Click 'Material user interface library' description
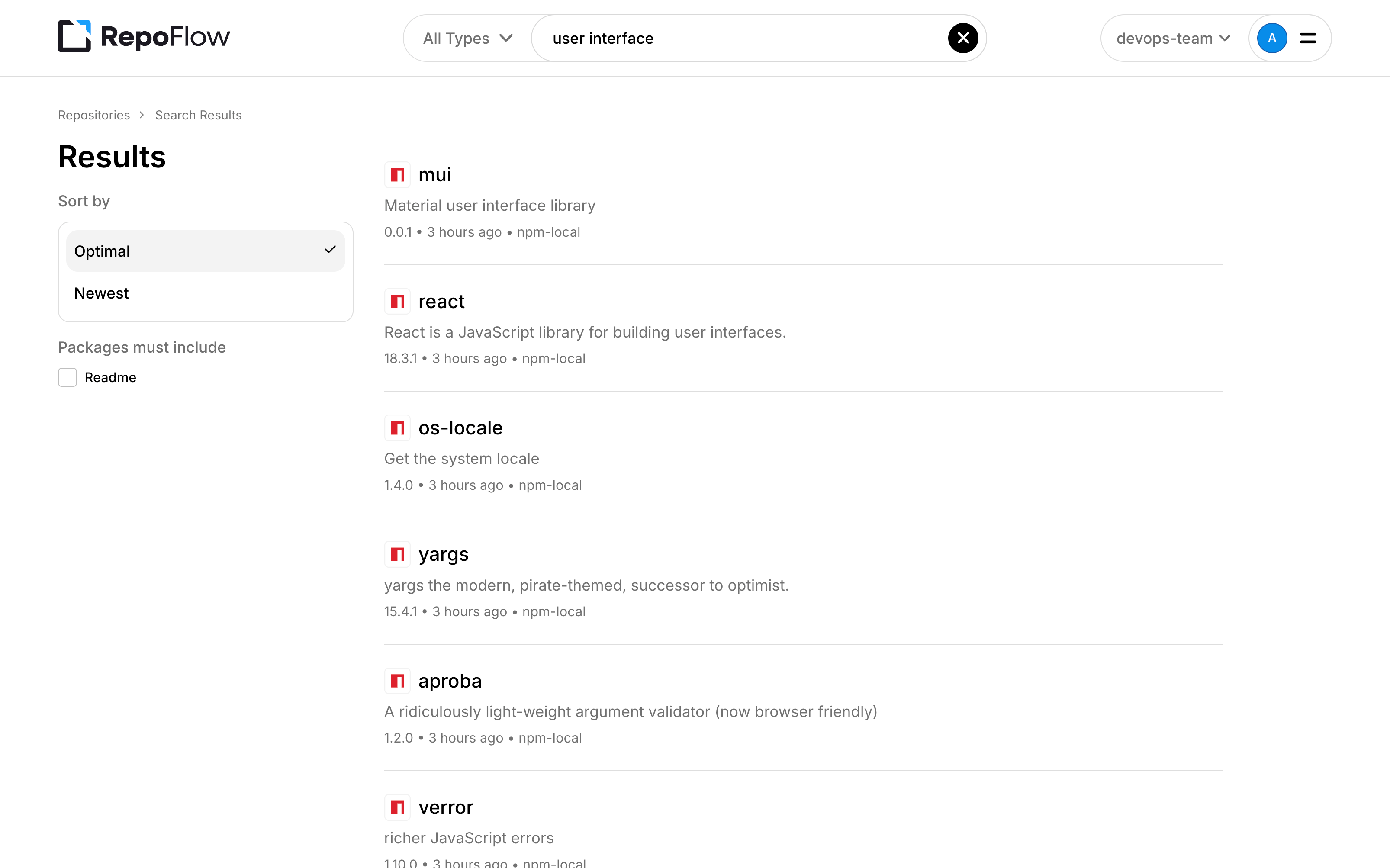The height and width of the screenshot is (868, 1390). 490,206
